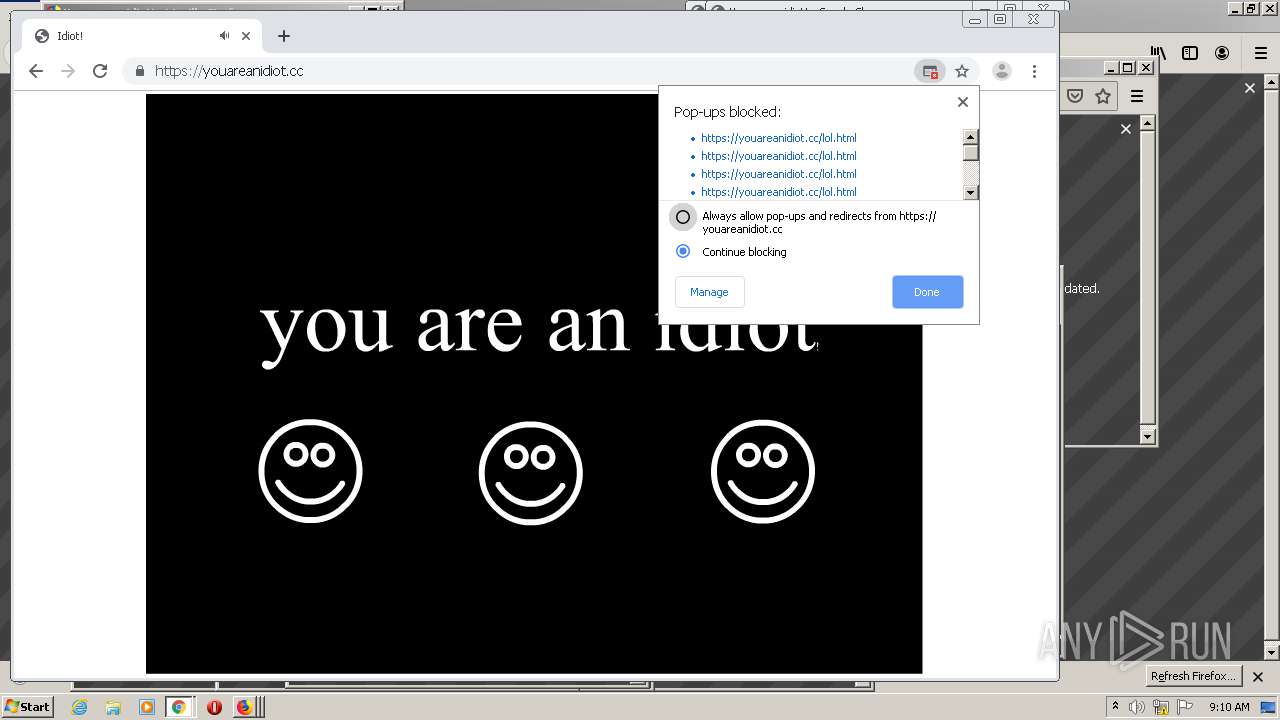Open network status tray icon
This screenshot has height=720, width=1280.
coord(1161,707)
